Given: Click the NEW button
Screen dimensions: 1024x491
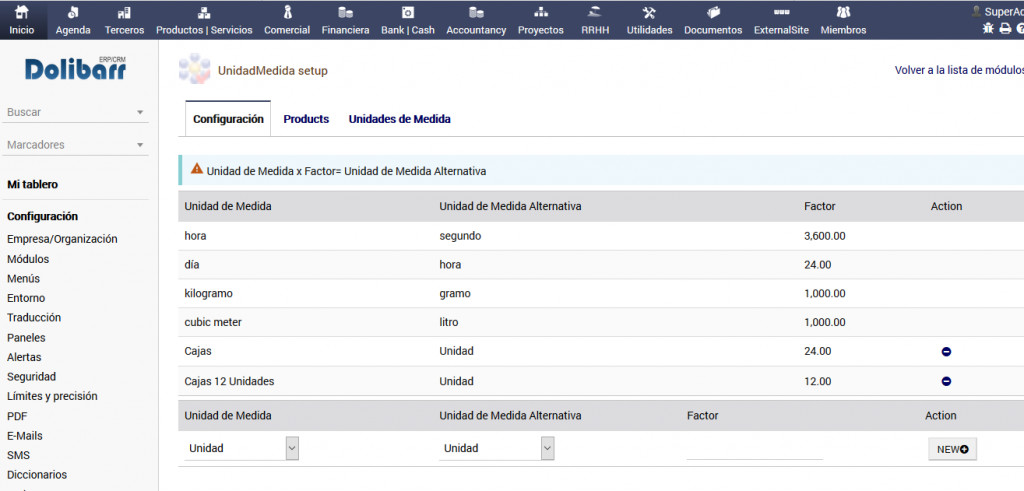Looking at the screenshot, I should point(951,449).
